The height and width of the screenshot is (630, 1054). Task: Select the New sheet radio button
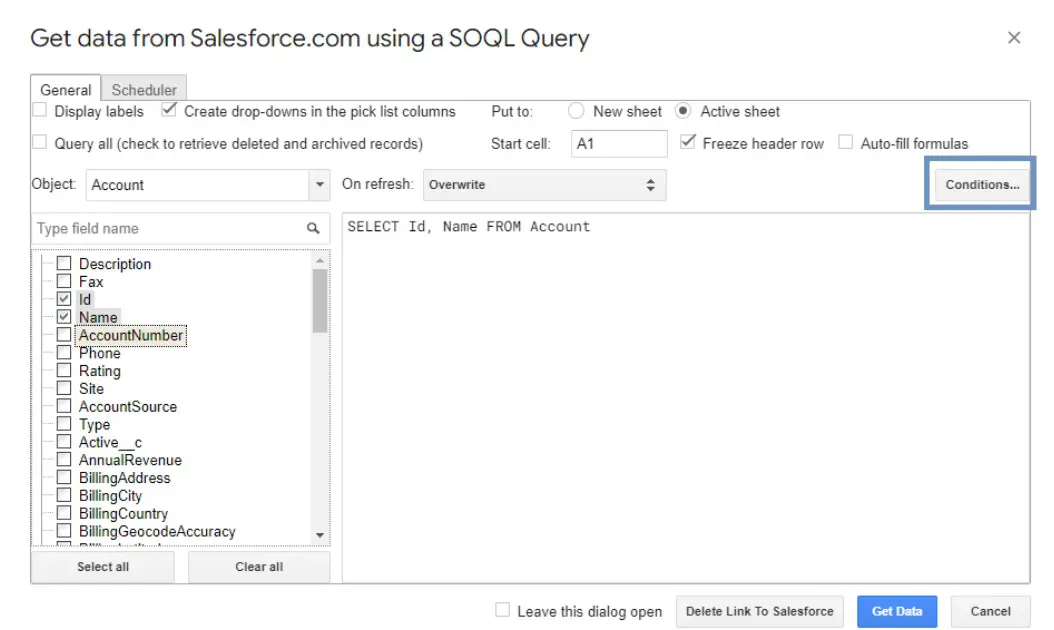[575, 111]
